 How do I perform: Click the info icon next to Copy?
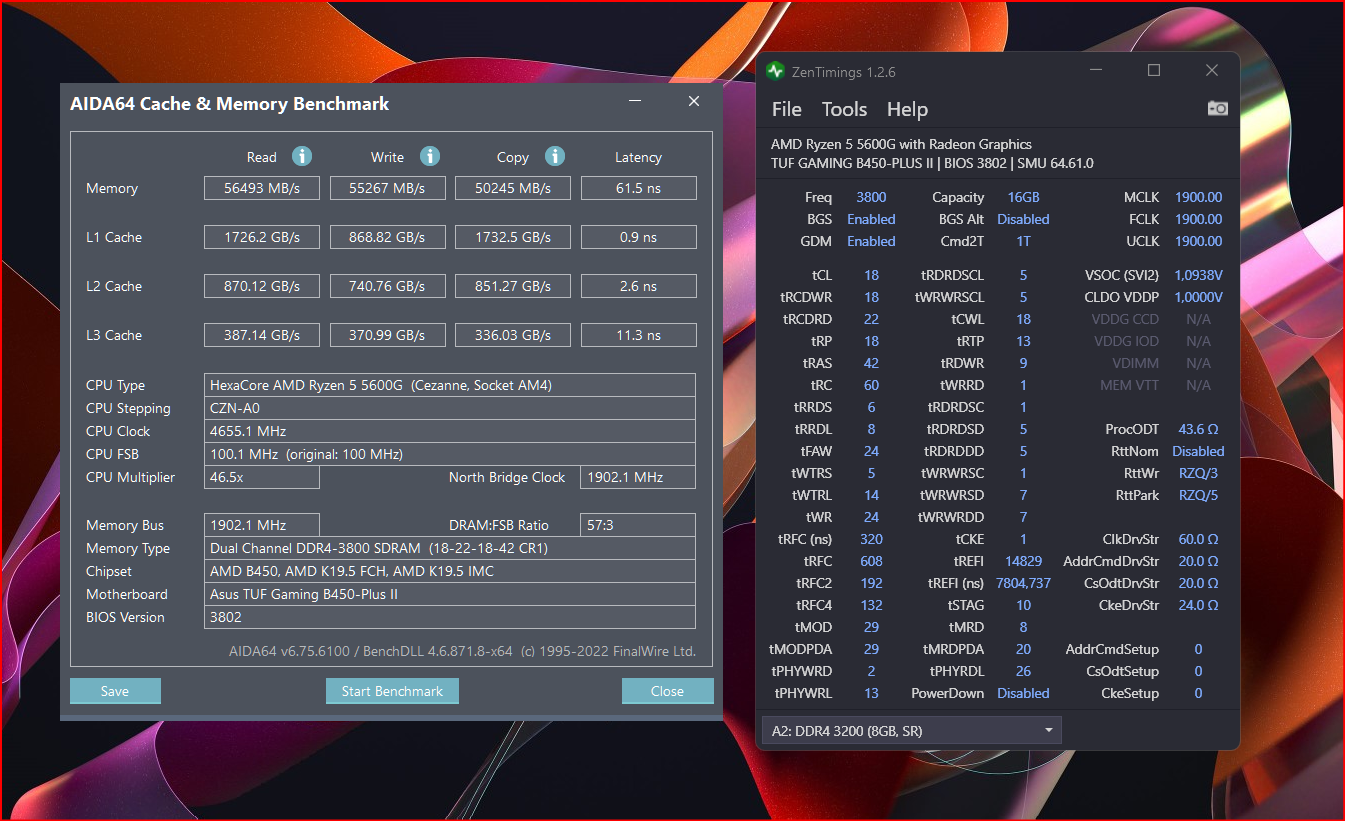click(555, 156)
